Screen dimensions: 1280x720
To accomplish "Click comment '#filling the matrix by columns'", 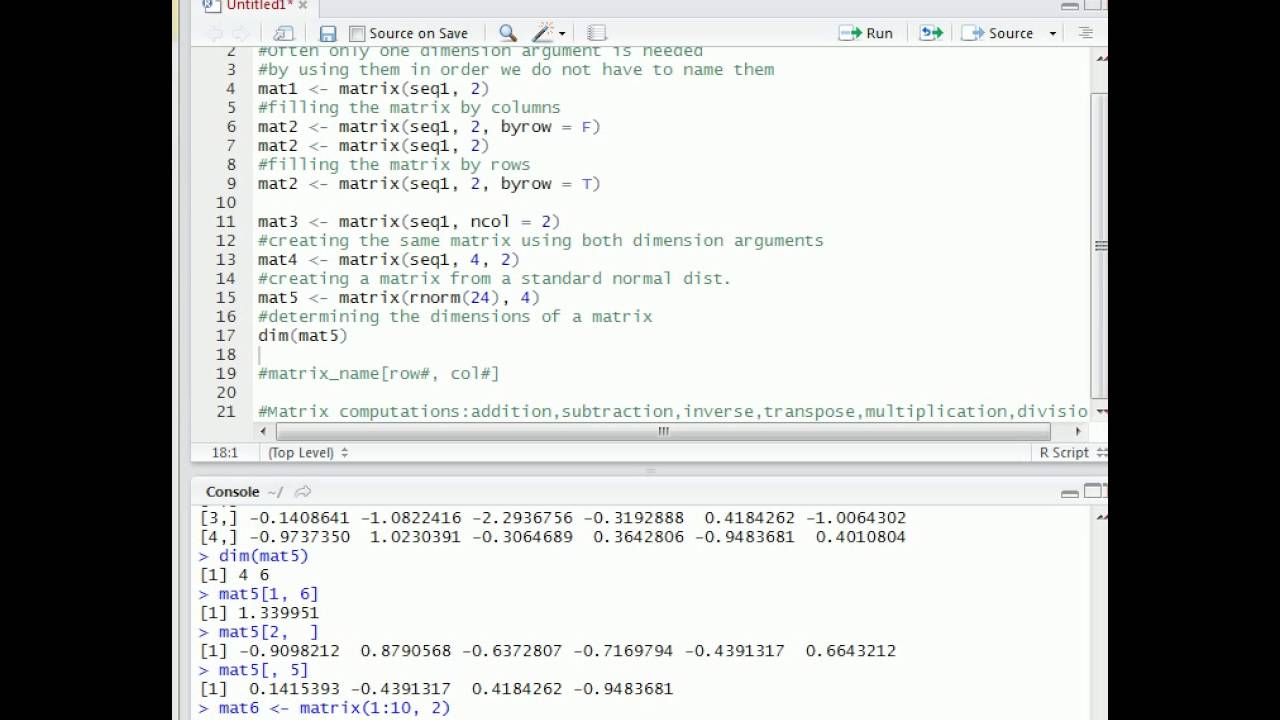I will tap(409, 107).
